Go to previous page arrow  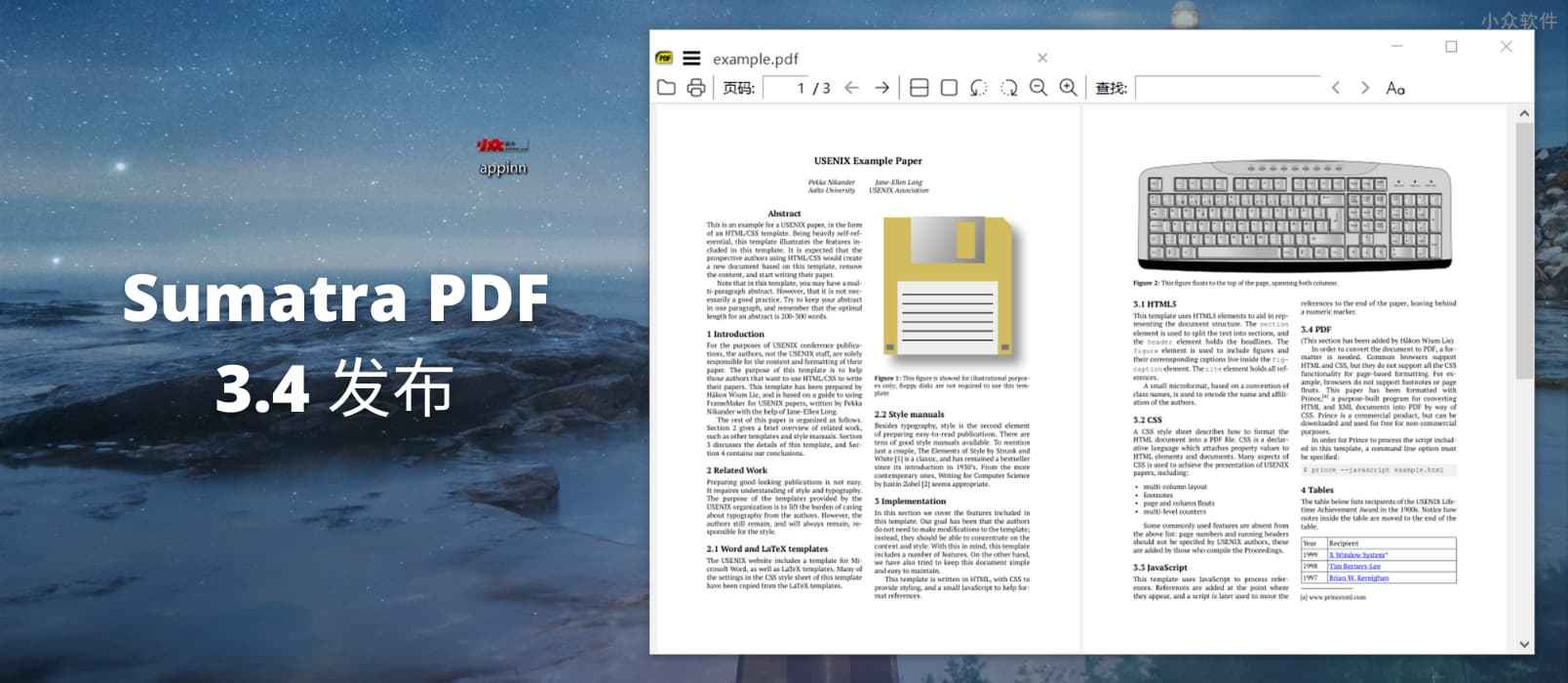click(851, 88)
